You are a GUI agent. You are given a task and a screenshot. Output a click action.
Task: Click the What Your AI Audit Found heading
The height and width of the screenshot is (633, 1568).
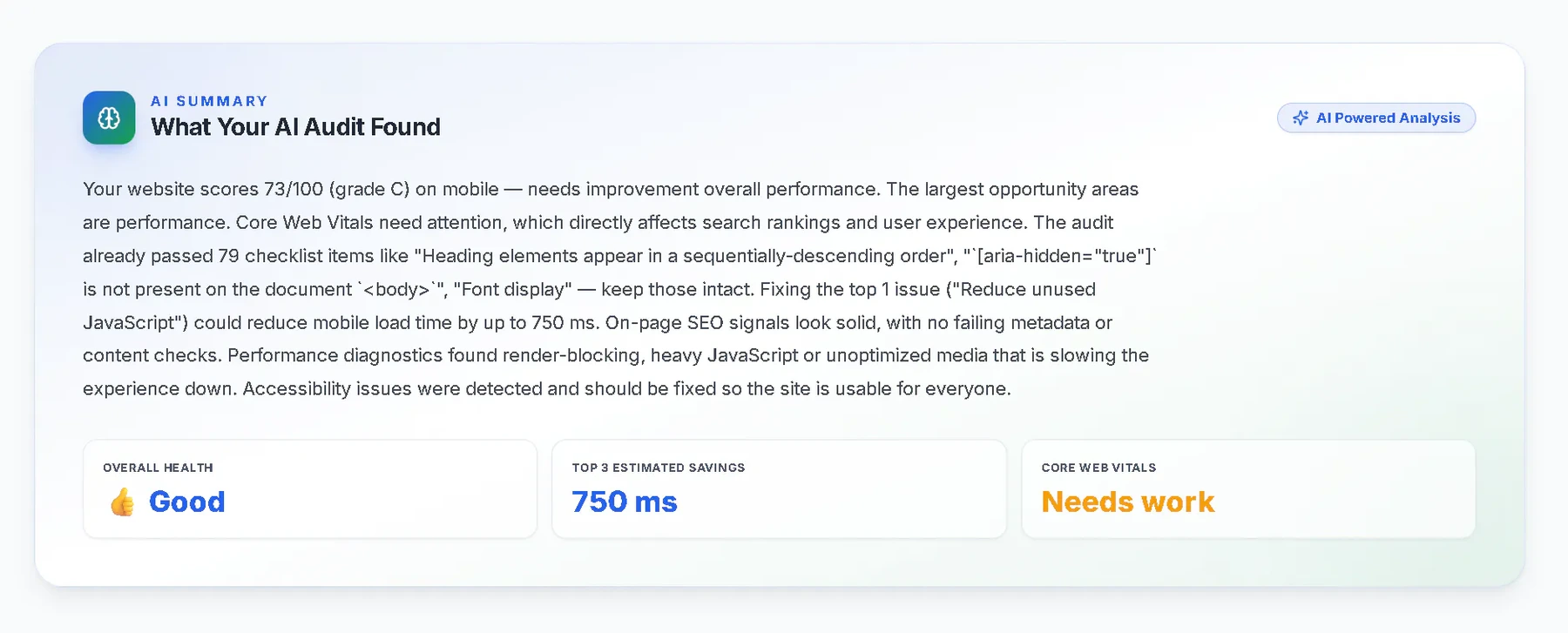295,127
